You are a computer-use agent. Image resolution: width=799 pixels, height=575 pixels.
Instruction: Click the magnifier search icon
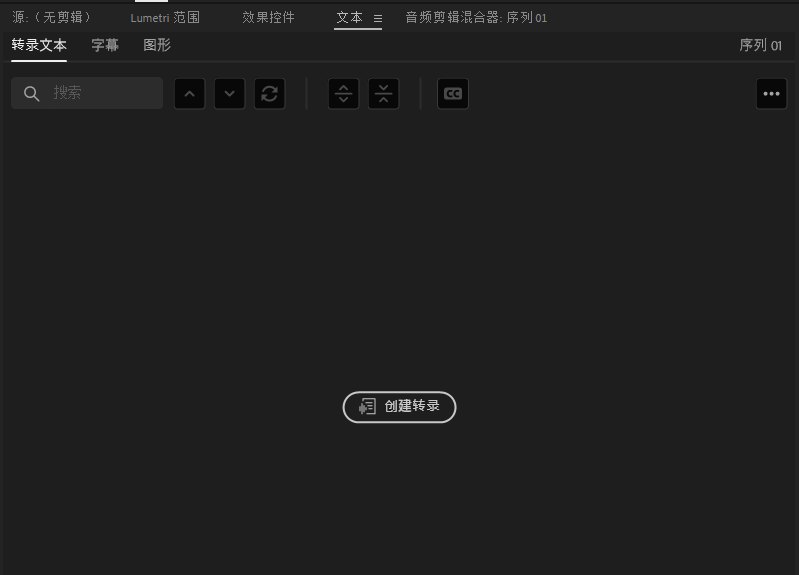coord(32,93)
